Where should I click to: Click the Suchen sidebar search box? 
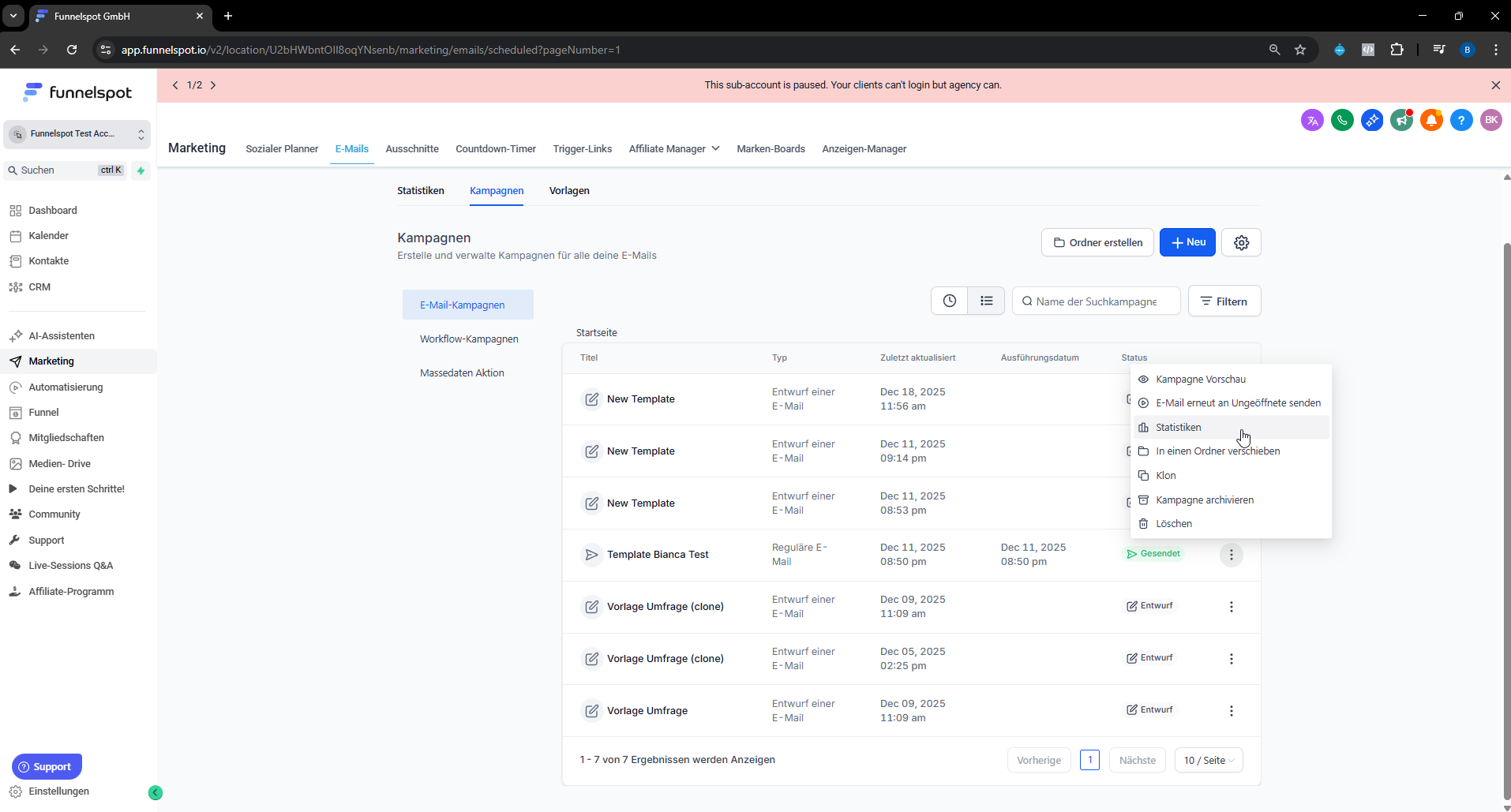(65, 170)
